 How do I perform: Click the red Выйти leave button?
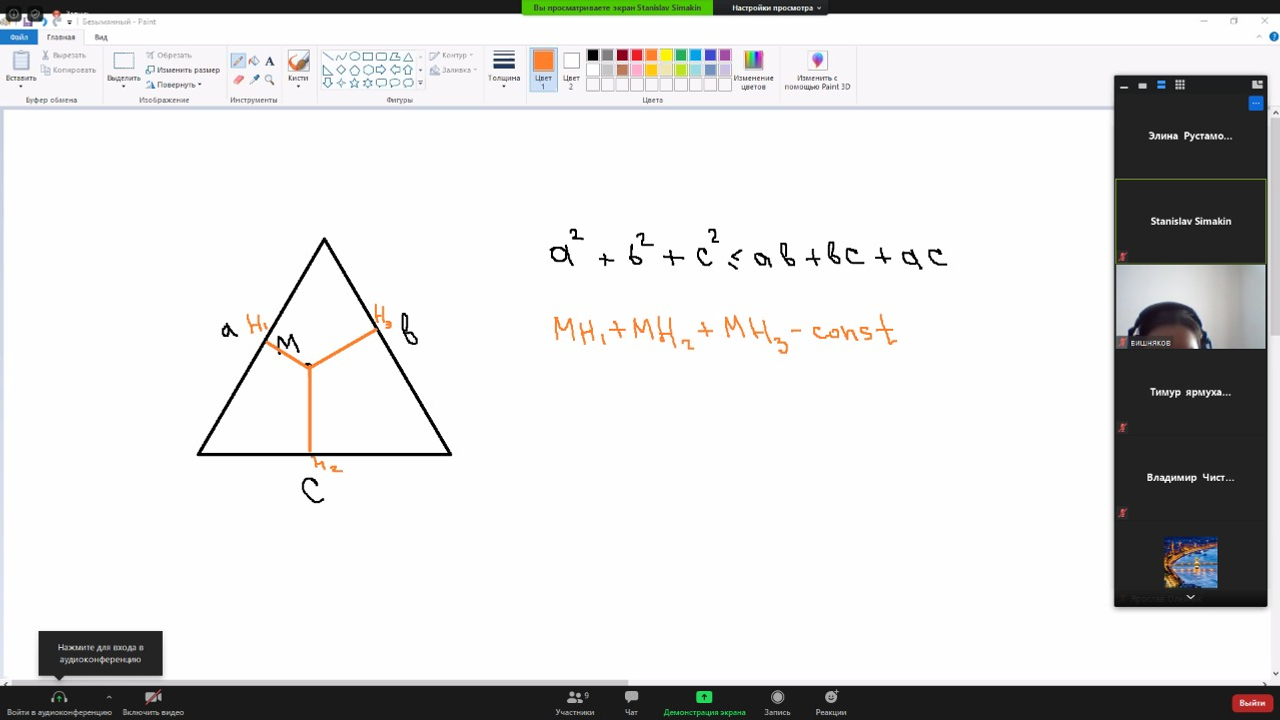pyautogui.click(x=1252, y=703)
